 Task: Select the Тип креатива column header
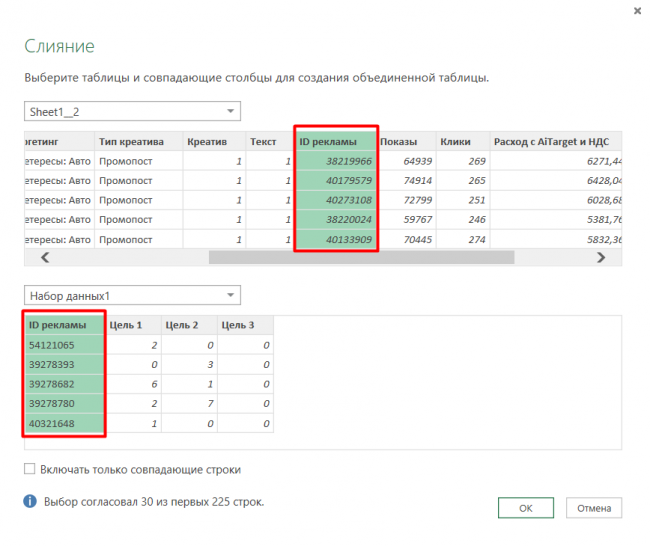point(138,141)
